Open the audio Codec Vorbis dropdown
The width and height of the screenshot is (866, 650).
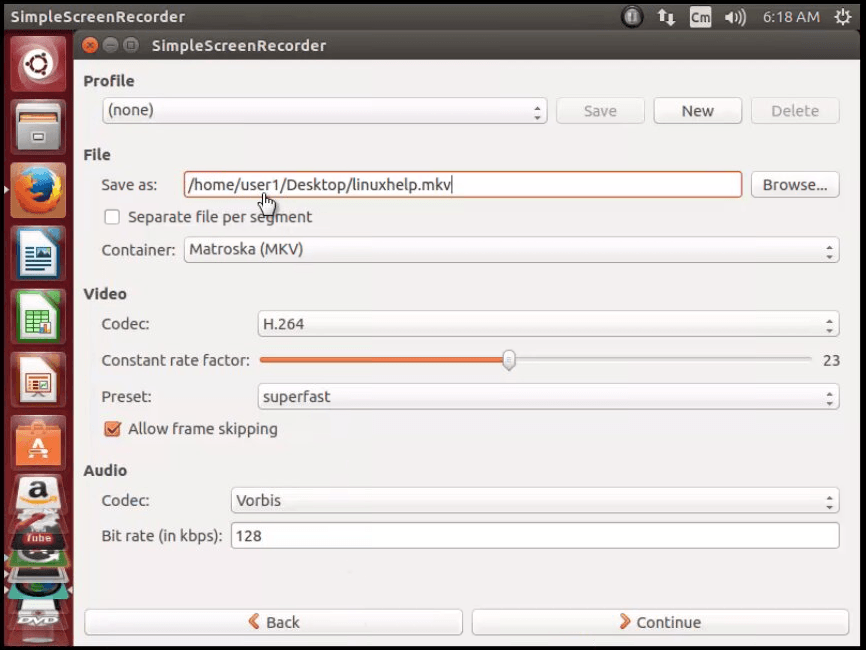click(x=535, y=500)
